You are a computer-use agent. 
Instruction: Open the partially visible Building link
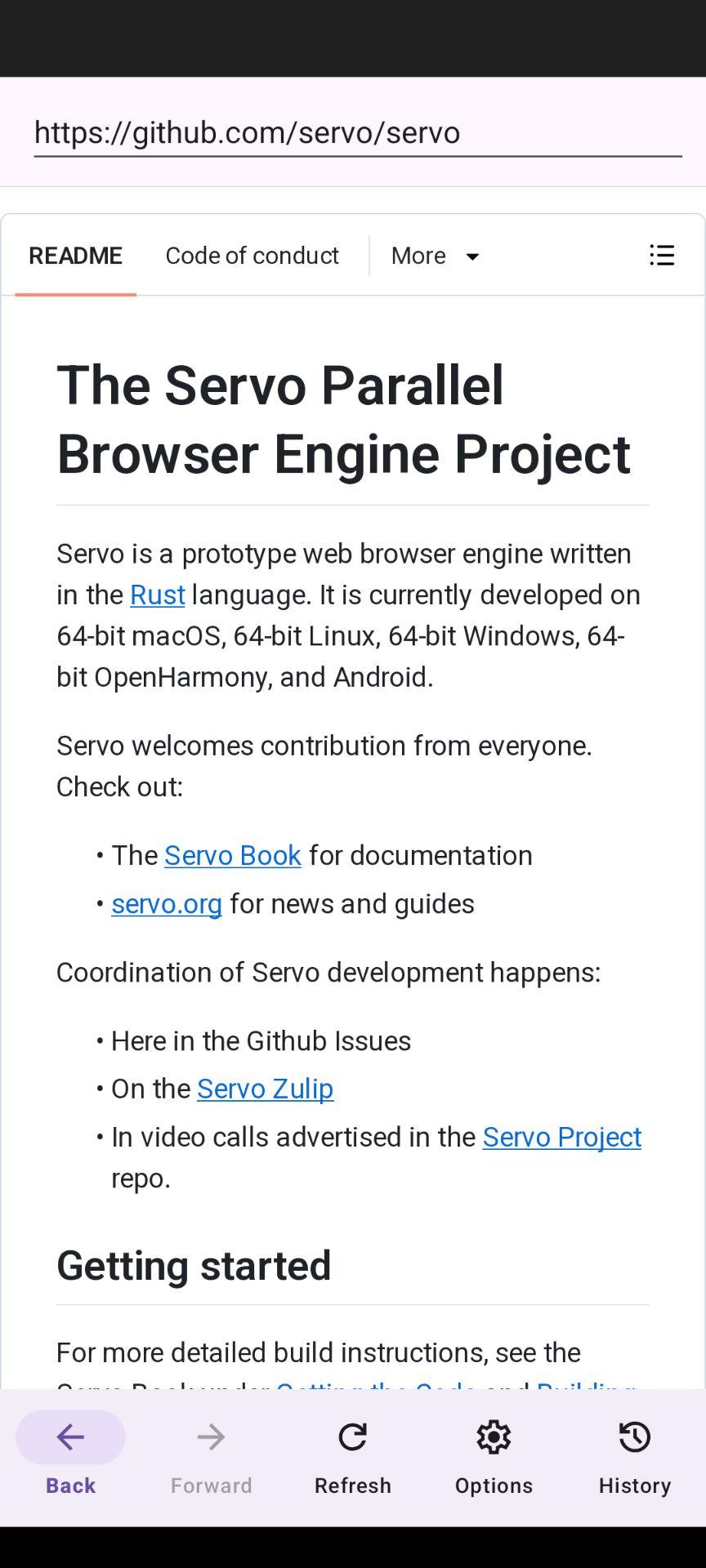point(585,1383)
